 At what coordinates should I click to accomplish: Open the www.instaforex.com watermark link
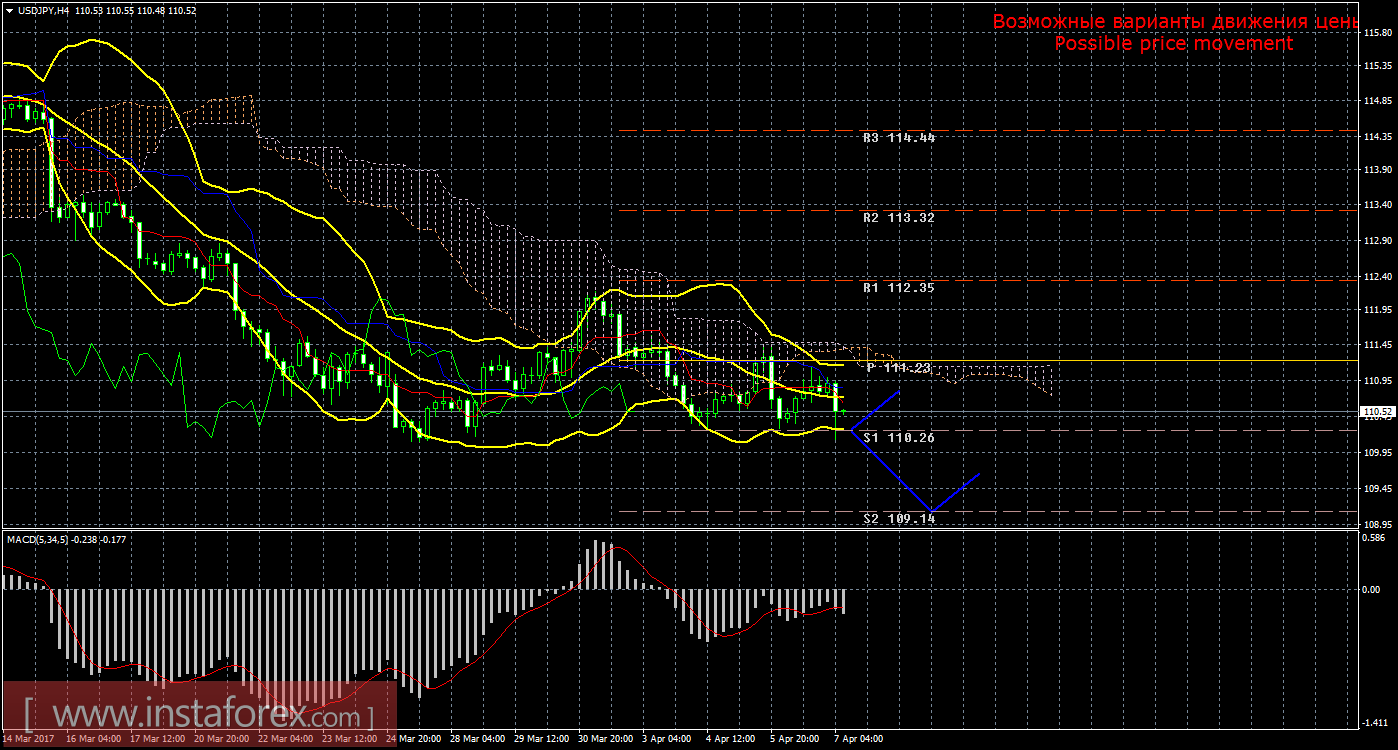pos(198,715)
